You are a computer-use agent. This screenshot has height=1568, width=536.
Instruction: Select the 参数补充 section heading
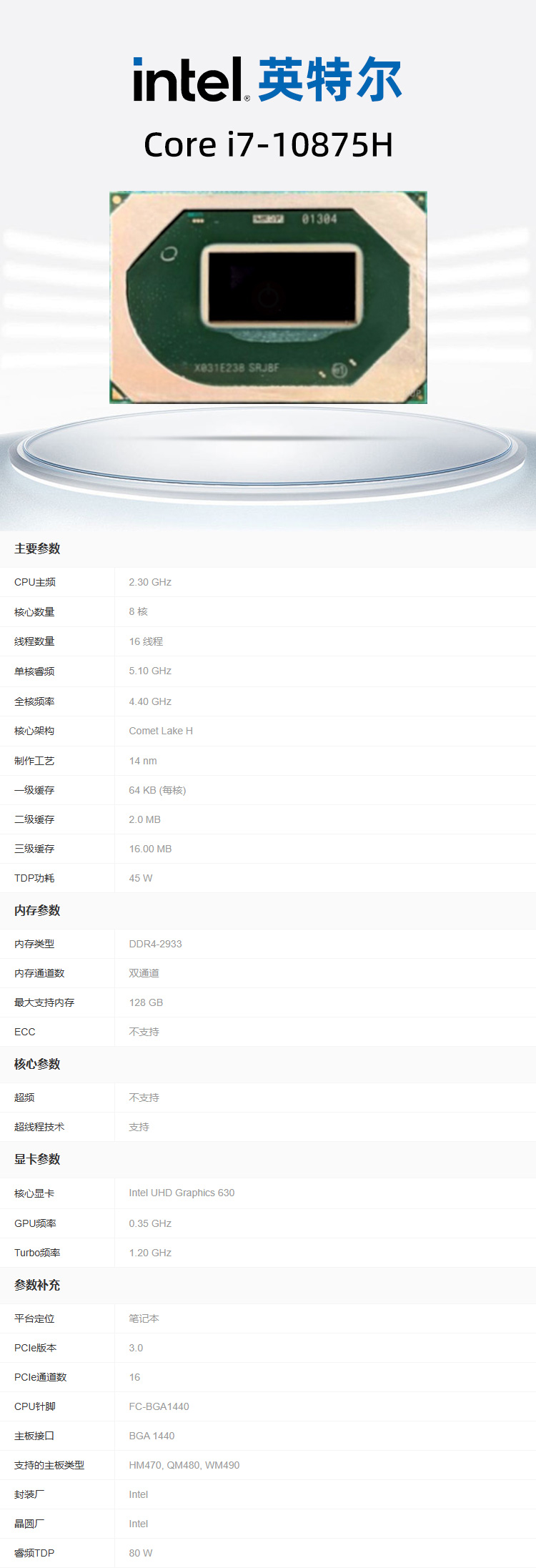(37, 1285)
